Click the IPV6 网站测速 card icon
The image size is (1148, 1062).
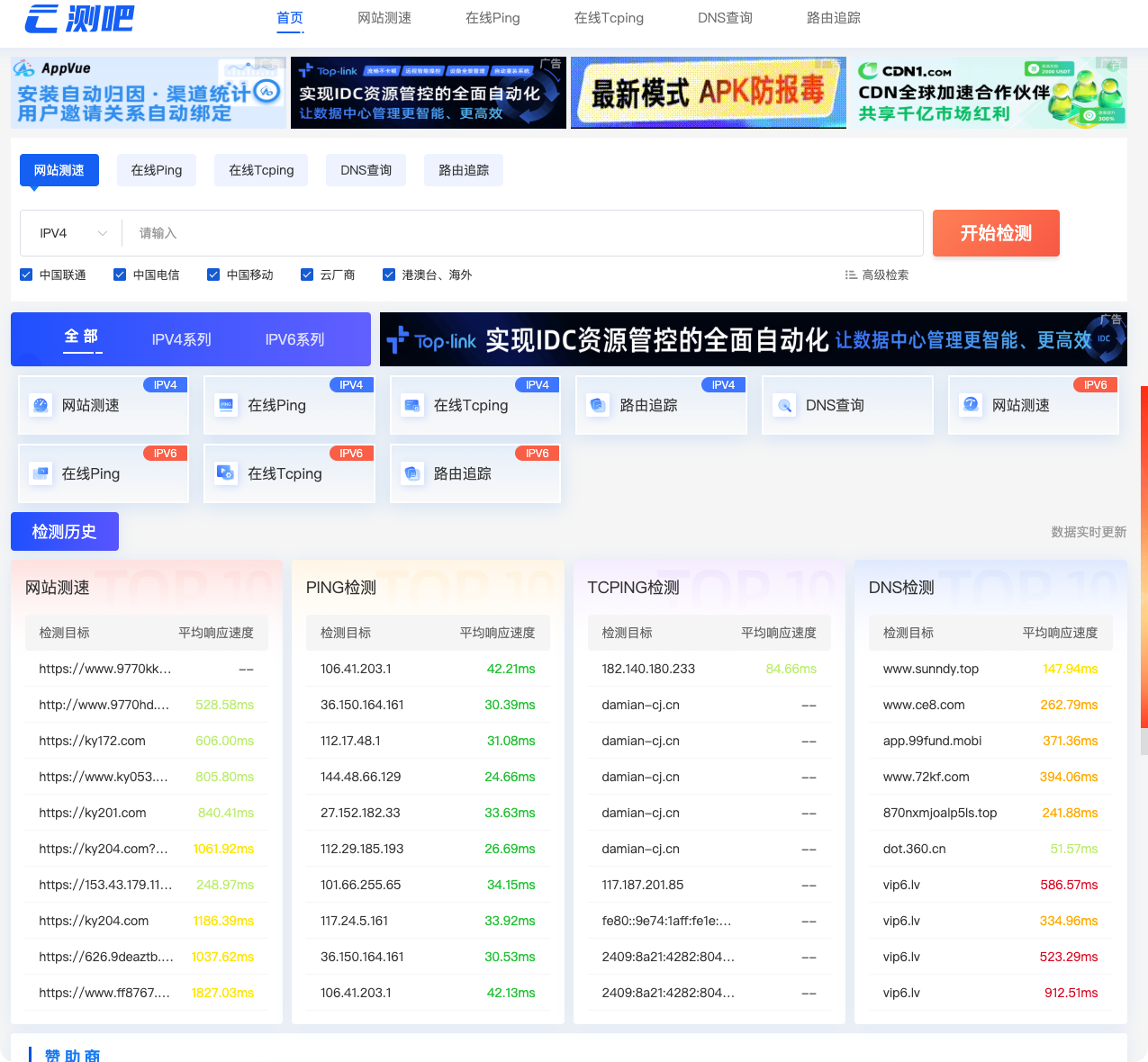click(x=971, y=406)
